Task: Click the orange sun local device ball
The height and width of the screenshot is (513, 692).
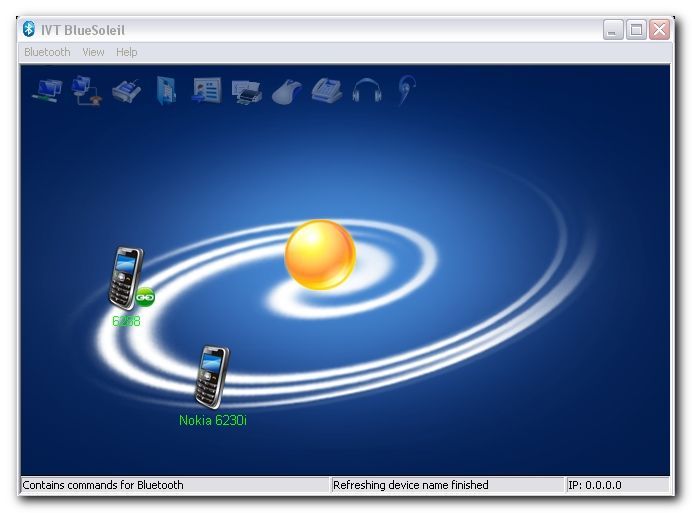Action: (x=320, y=255)
